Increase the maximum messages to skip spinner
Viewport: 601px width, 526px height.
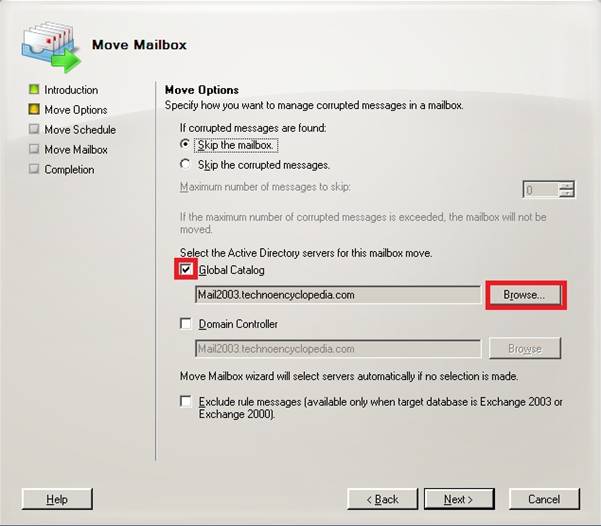click(x=567, y=185)
